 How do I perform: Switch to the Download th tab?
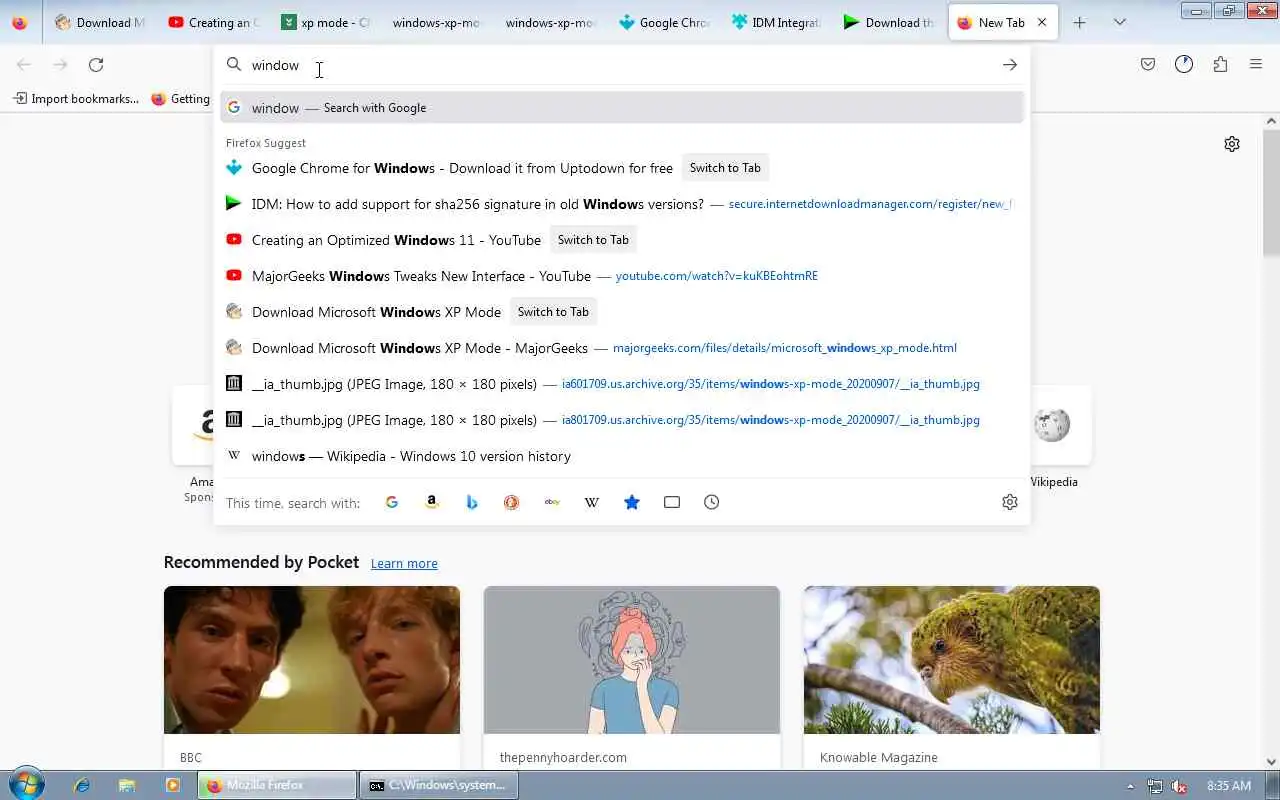(x=890, y=22)
